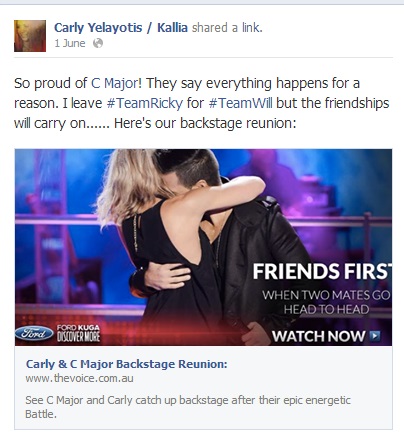Click the Ford Kuga Discover More text
Viewport: 404px width, 445px height.
tap(78, 333)
